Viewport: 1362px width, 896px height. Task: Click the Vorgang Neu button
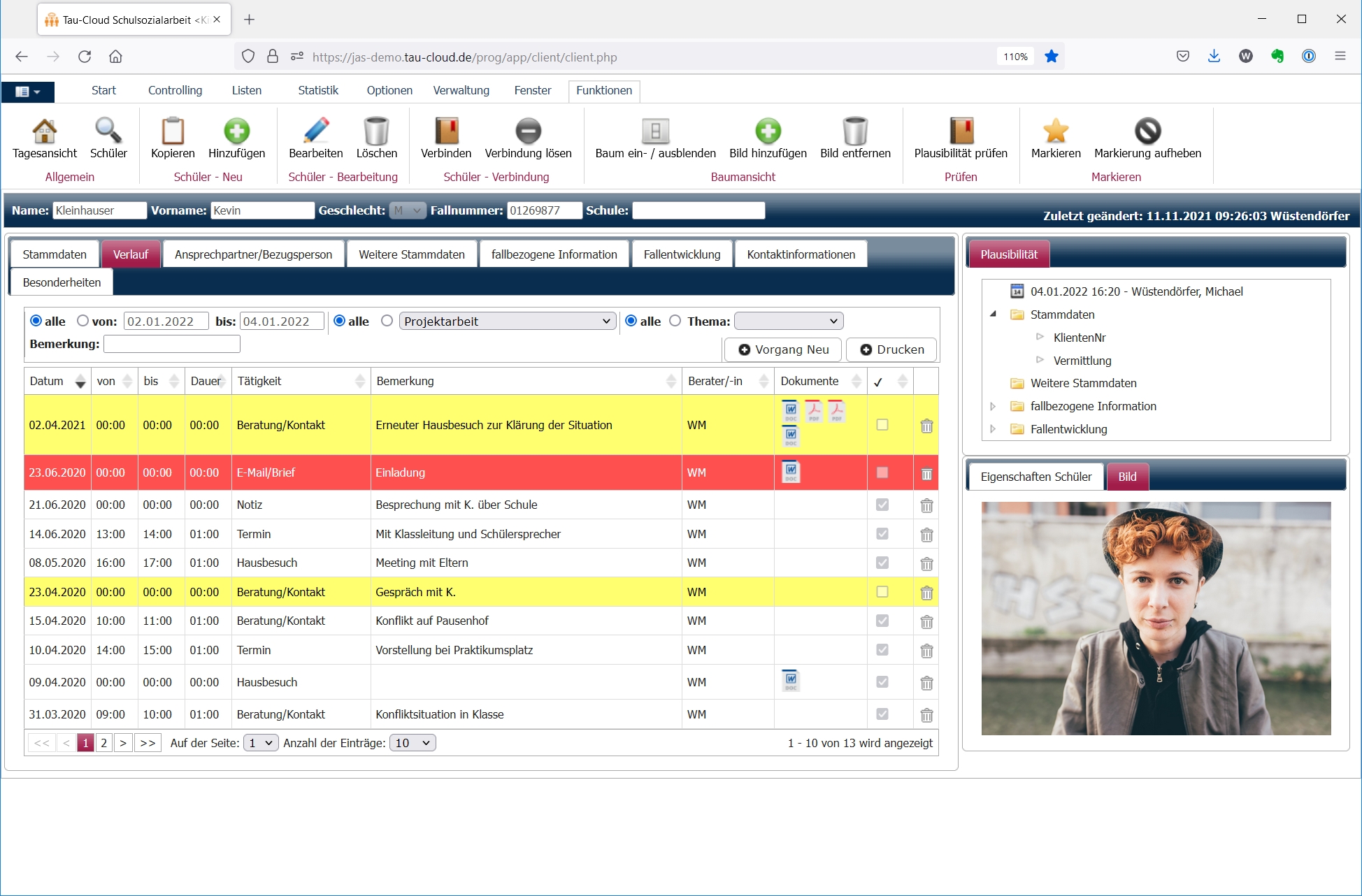tap(784, 349)
